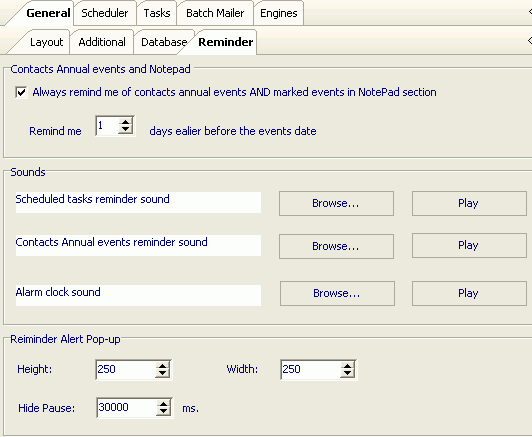Go to the Engines tab
532x437 pixels.
tap(279, 13)
